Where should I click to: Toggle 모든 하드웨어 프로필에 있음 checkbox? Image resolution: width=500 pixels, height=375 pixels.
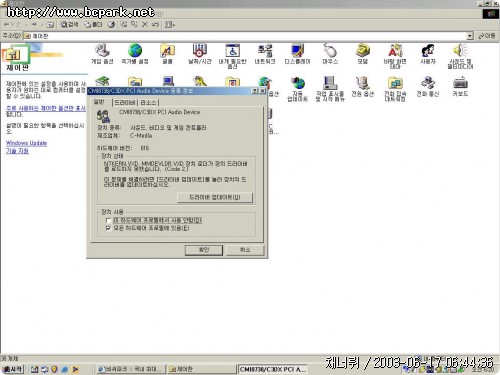pos(108,228)
